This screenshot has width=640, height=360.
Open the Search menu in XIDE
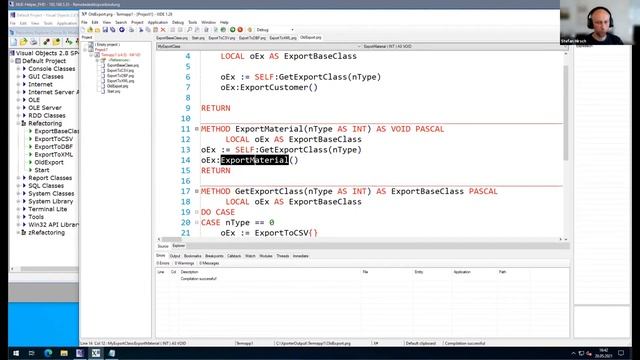(x=121, y=22)
